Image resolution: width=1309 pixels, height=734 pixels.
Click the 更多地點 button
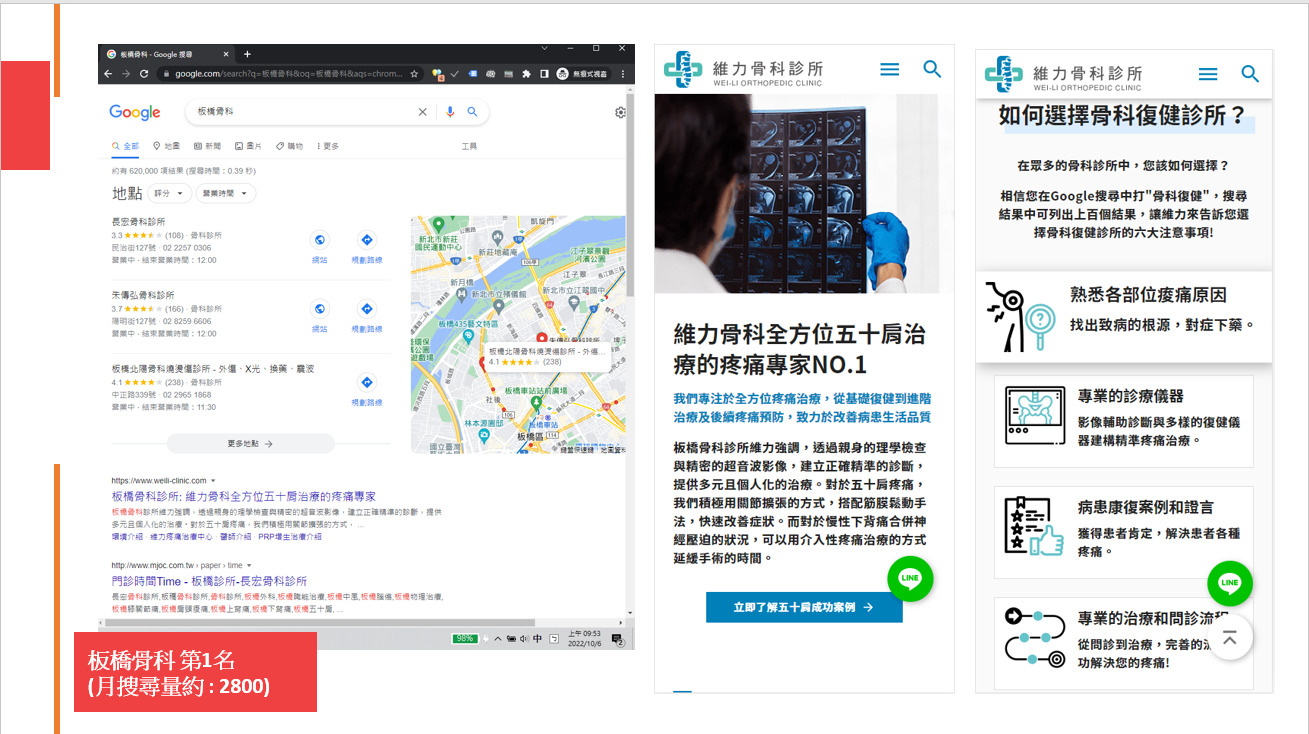click(x=250, y=443)
